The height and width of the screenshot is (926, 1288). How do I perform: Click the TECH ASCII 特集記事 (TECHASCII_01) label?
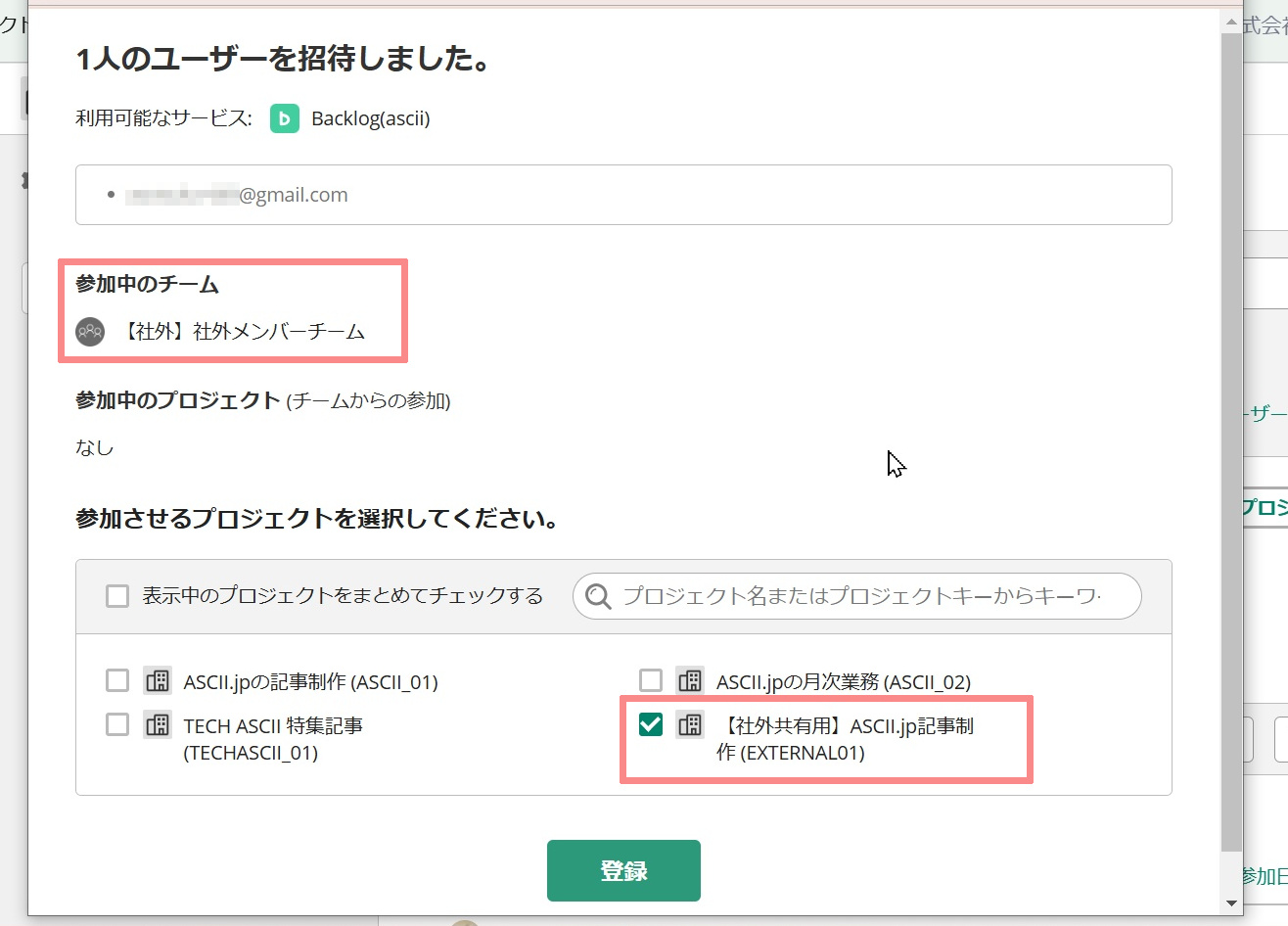click(273, 739)
